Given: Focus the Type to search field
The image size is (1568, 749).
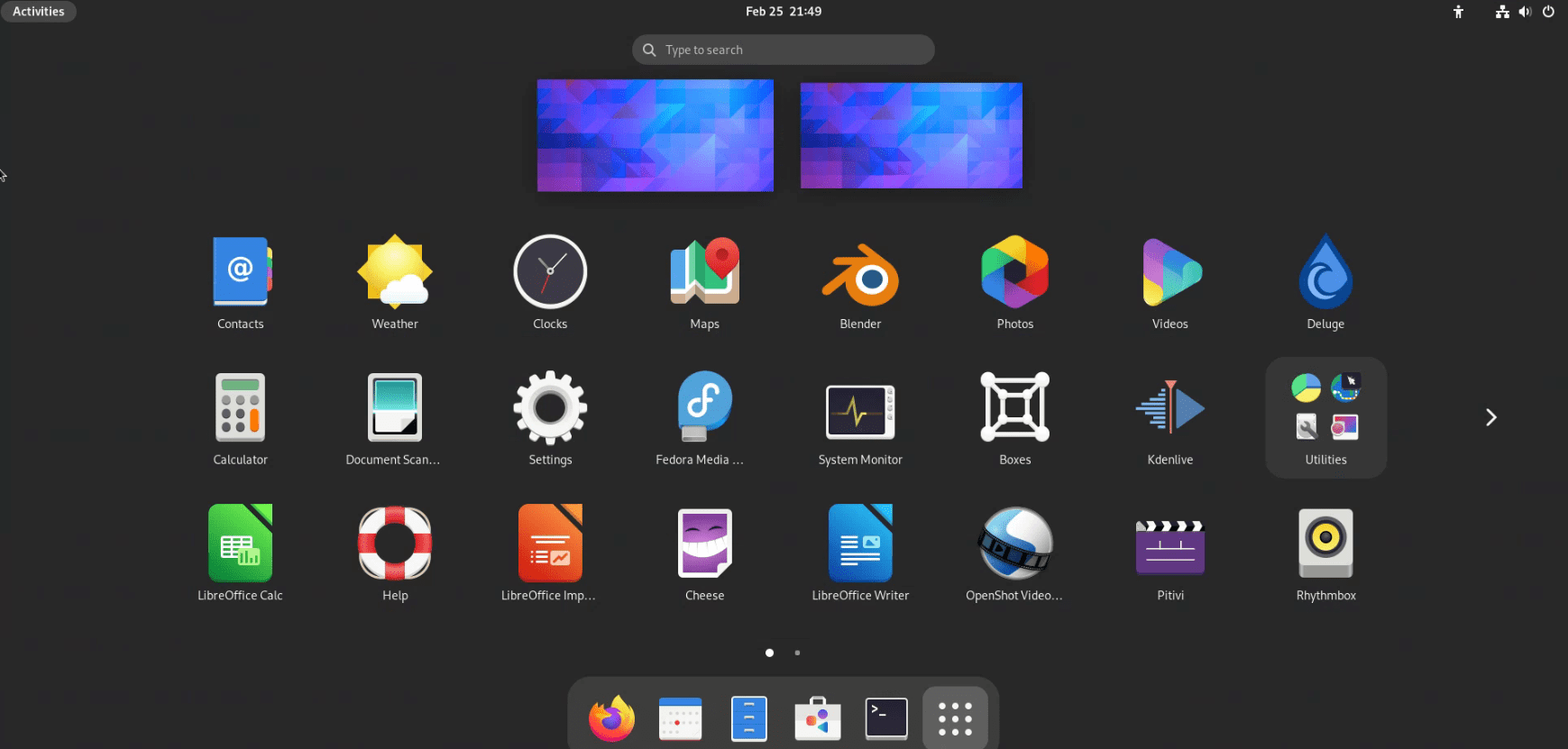Looking at the screenshot, I should click(x=783, y=50).
